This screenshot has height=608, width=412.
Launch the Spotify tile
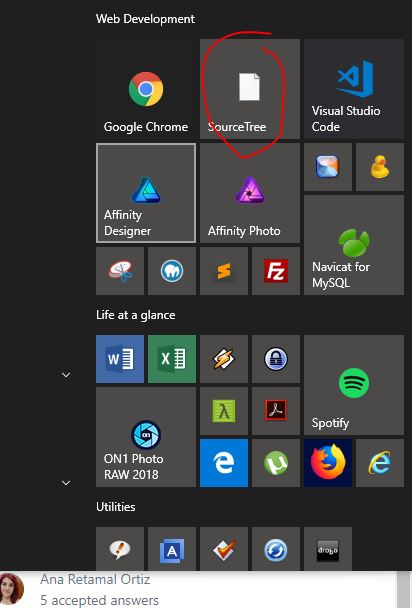(x=353, y=385)
